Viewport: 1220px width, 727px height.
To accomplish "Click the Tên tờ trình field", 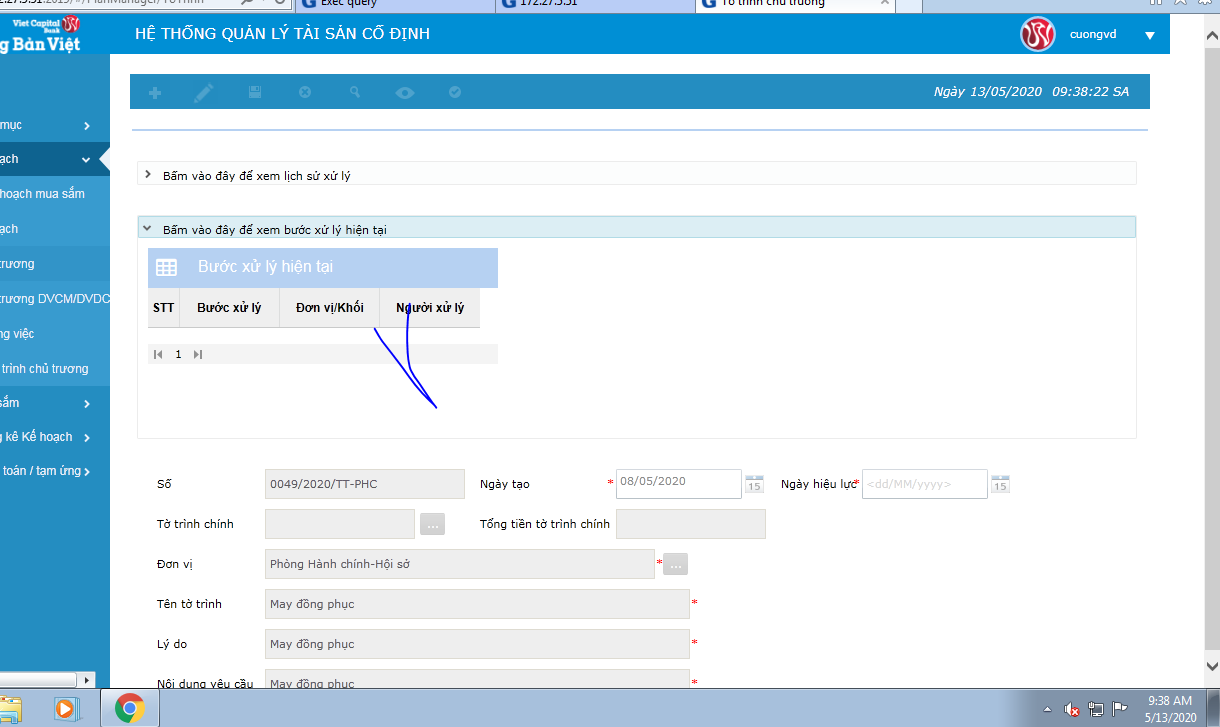I will (x=477, y=604).
